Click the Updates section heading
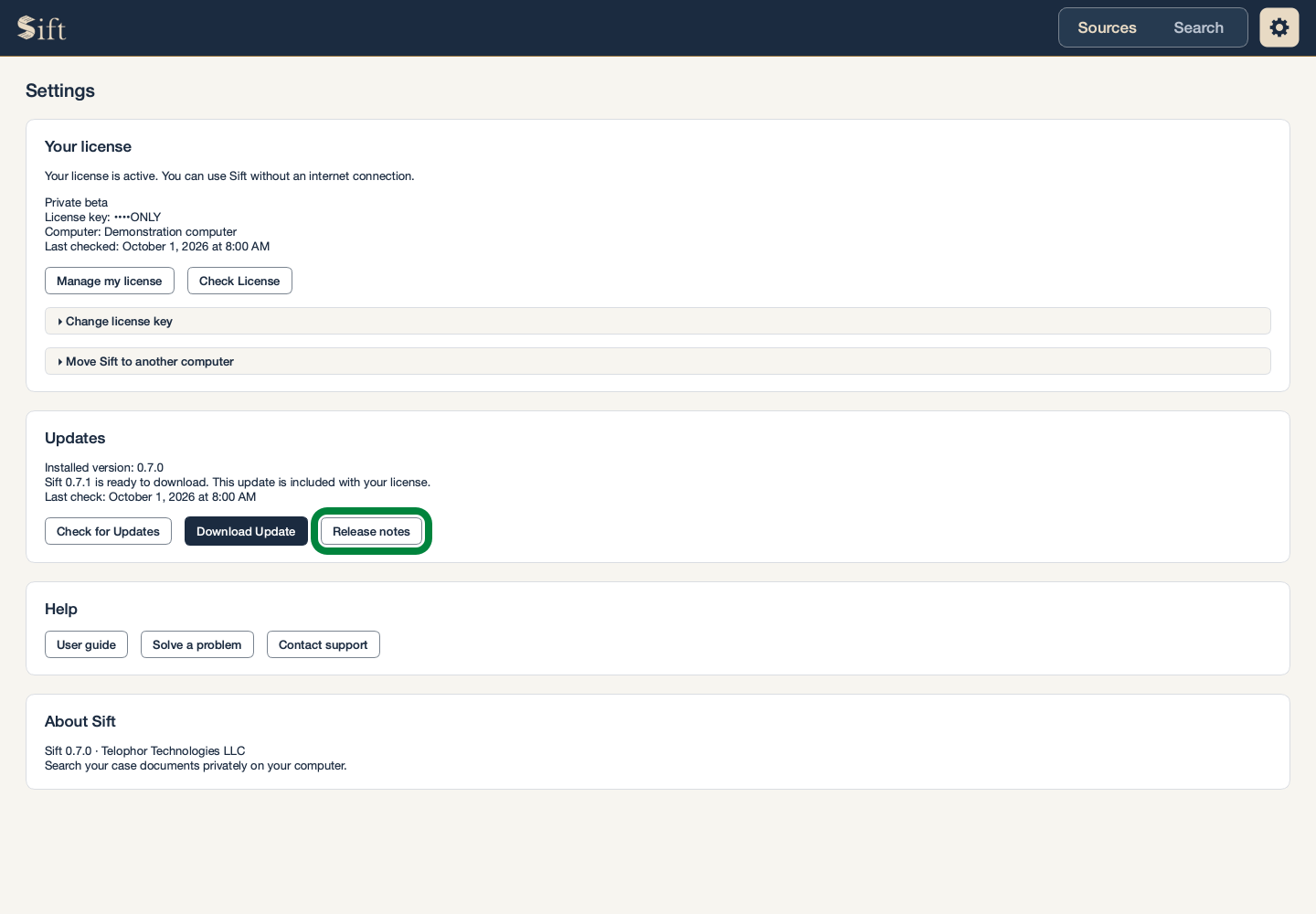 75,438
